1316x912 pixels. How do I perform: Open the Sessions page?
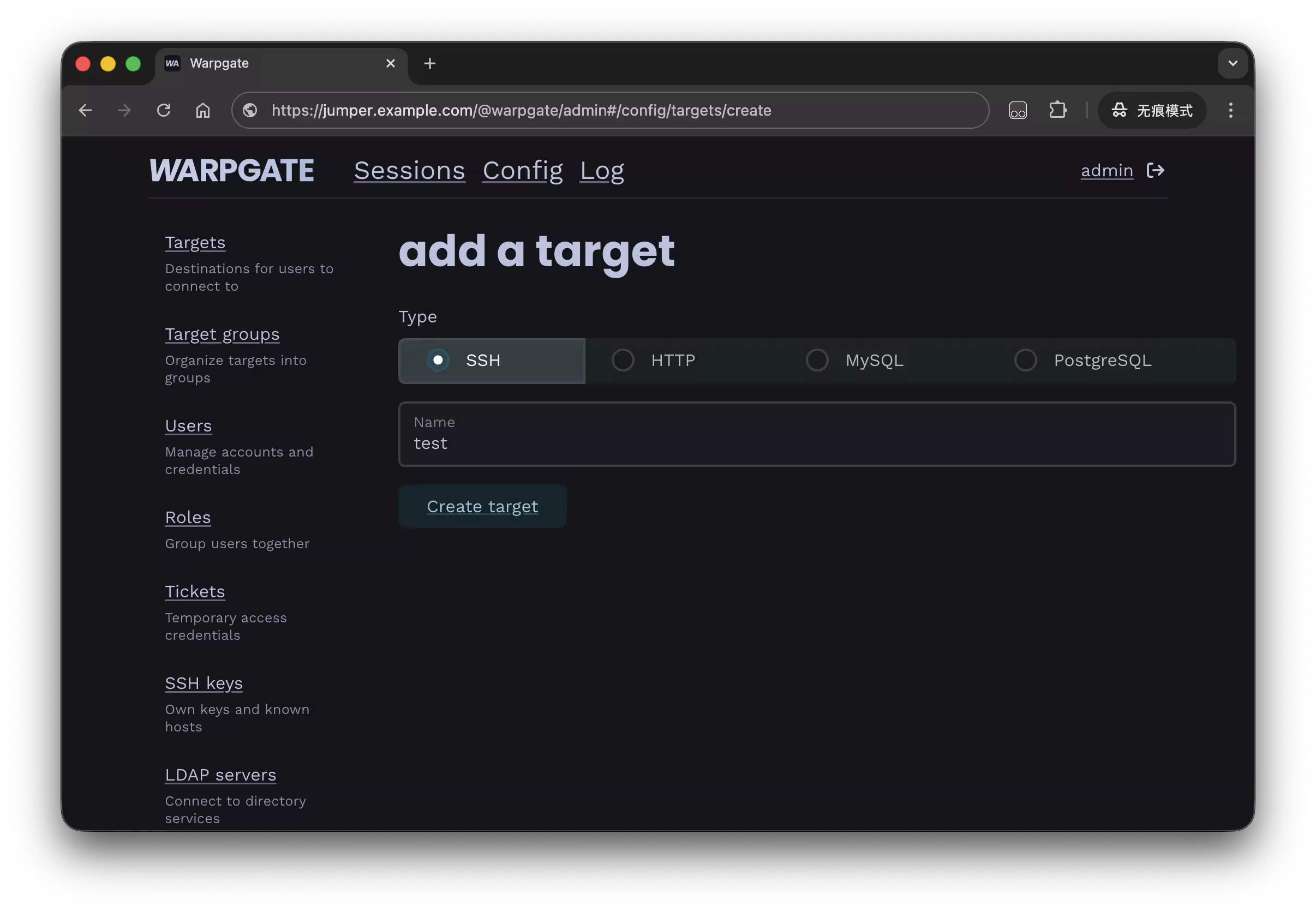click(x=409, y=171)
